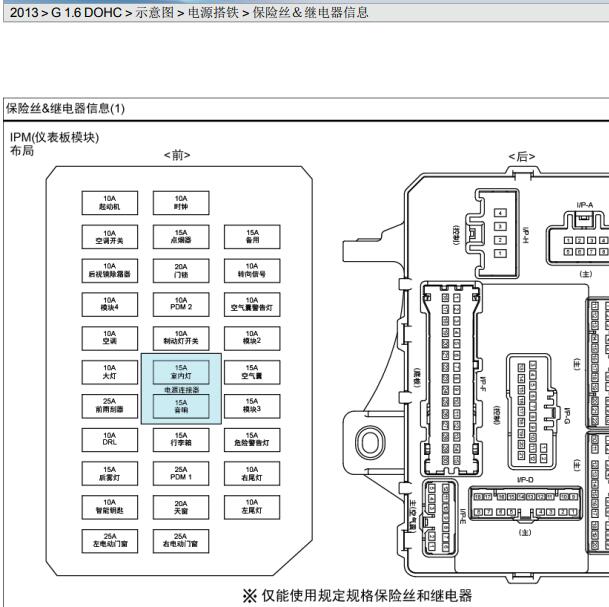Select the 15A 后雾灯 fuse

[110, 473]
